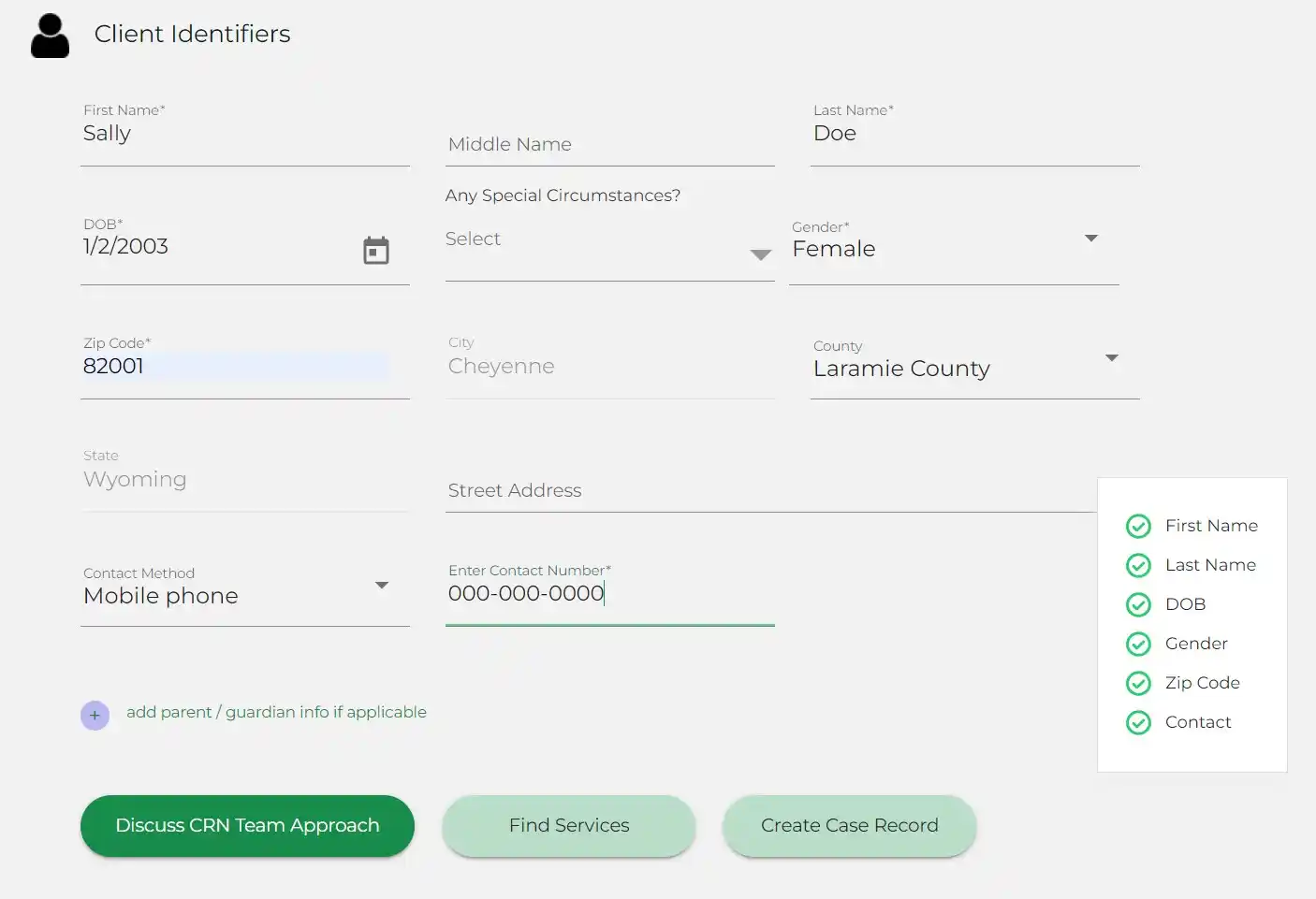Open the Contact Method dropdown
Image resolution: width=1316 pixels, height=899 pixels.
pyautogui.click(x=381, y=586)
